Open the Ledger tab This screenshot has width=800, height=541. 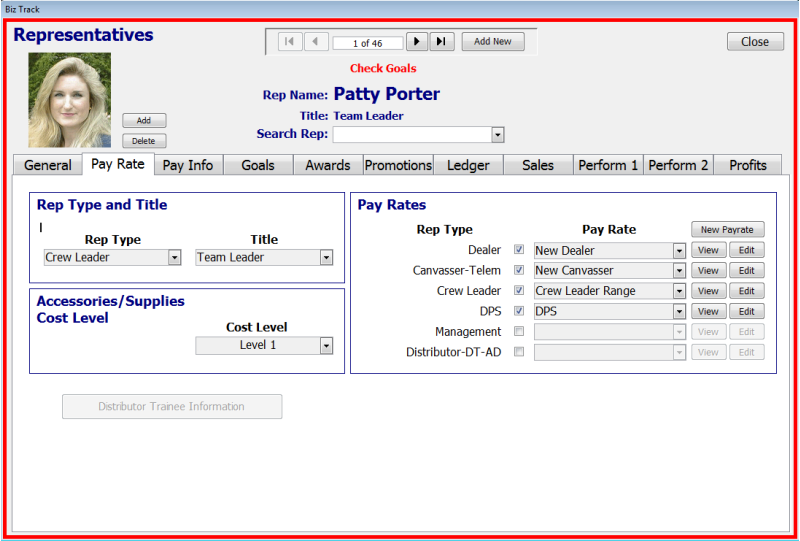click(468, 165)
